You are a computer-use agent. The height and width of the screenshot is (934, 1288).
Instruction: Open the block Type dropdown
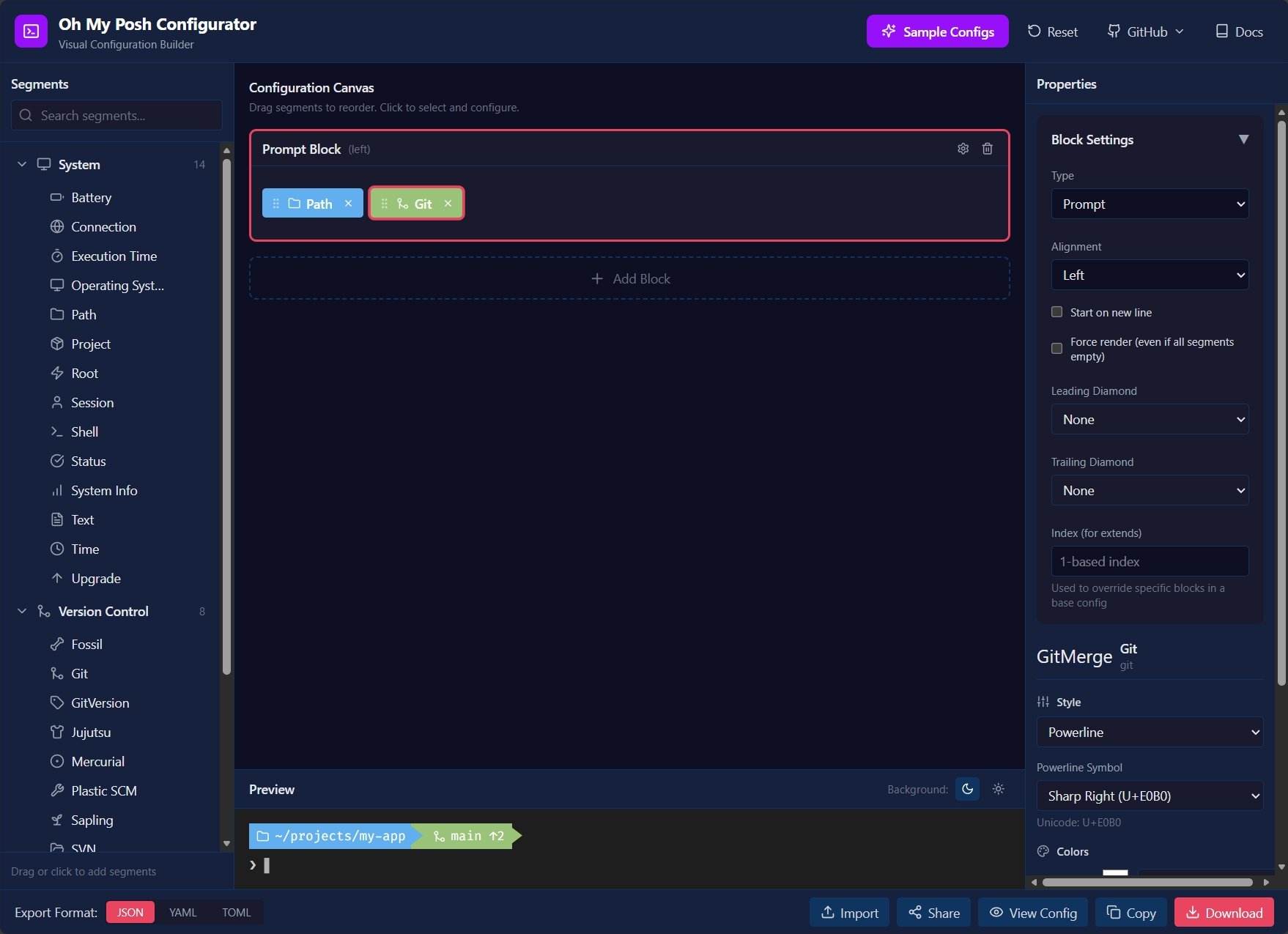1150,204
